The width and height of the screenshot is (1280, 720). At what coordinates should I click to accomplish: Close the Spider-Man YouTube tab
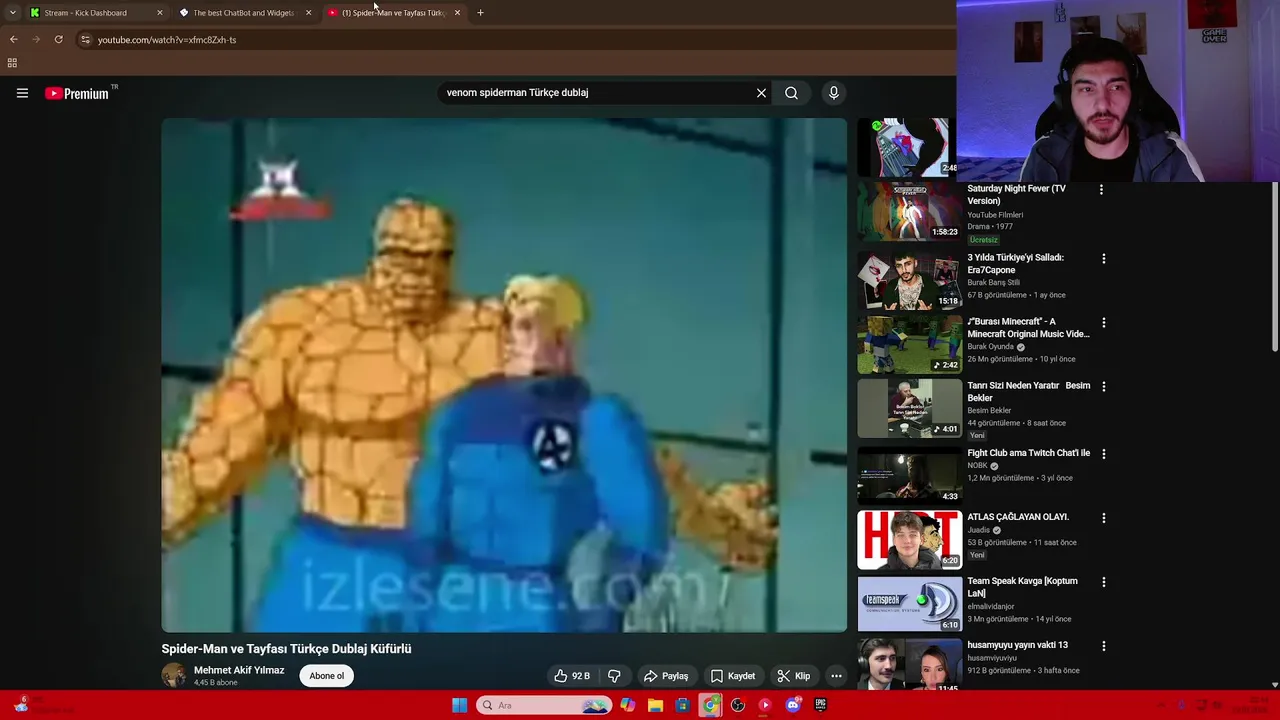pos(457,13)
